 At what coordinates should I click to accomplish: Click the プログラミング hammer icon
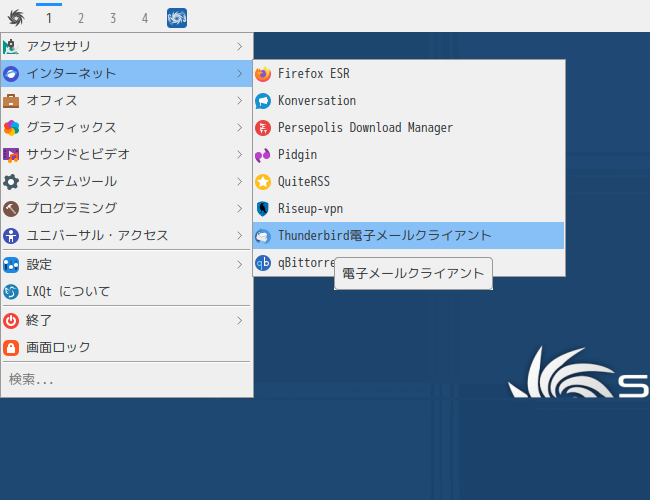click(11, 209)
